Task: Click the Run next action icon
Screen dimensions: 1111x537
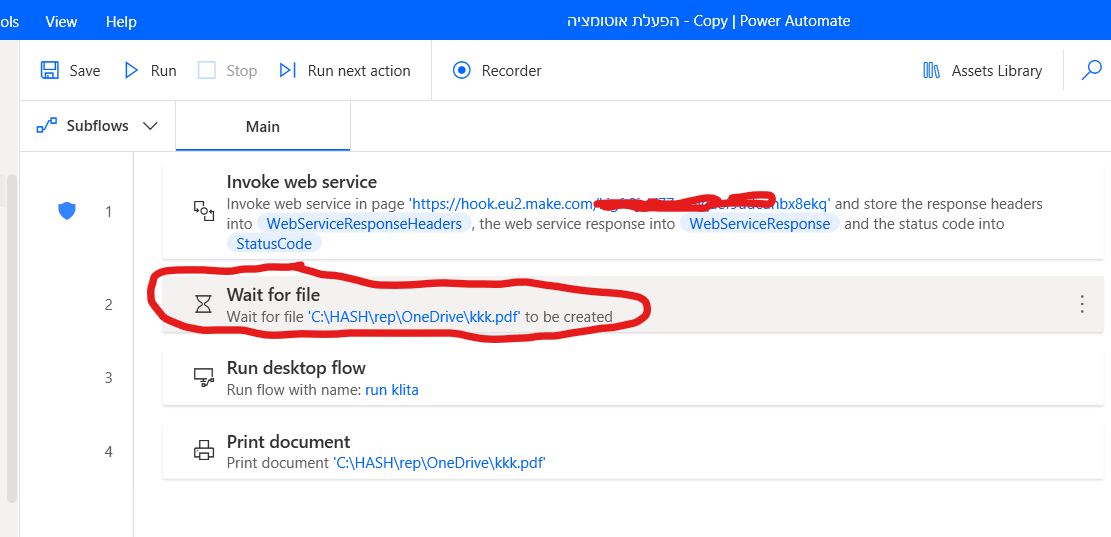Action: pos(288,70)
